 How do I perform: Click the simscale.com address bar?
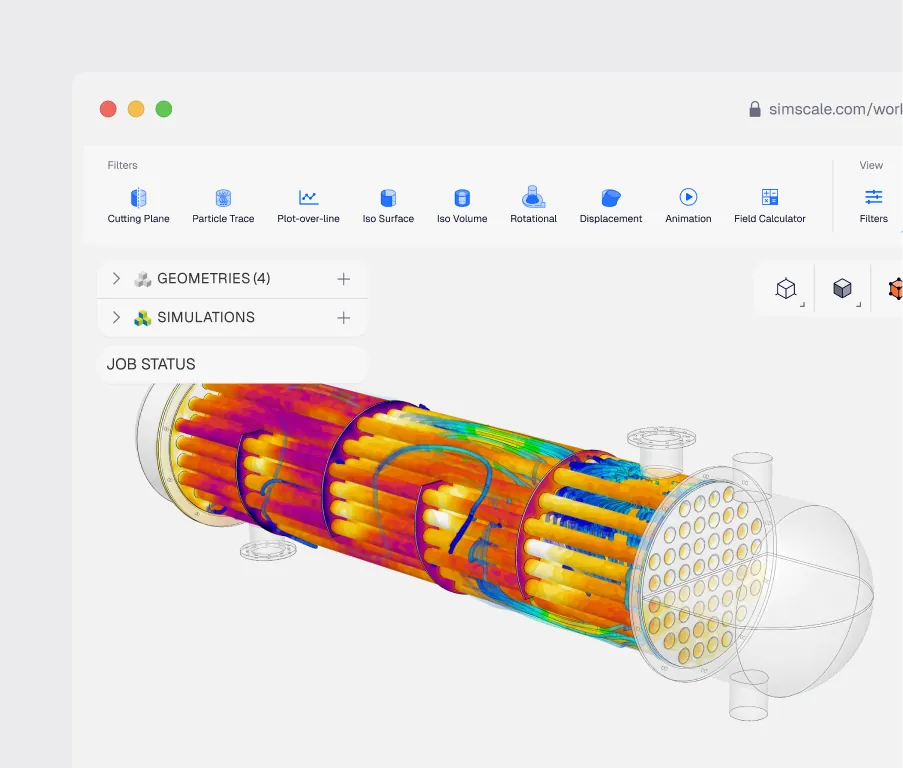835,109
